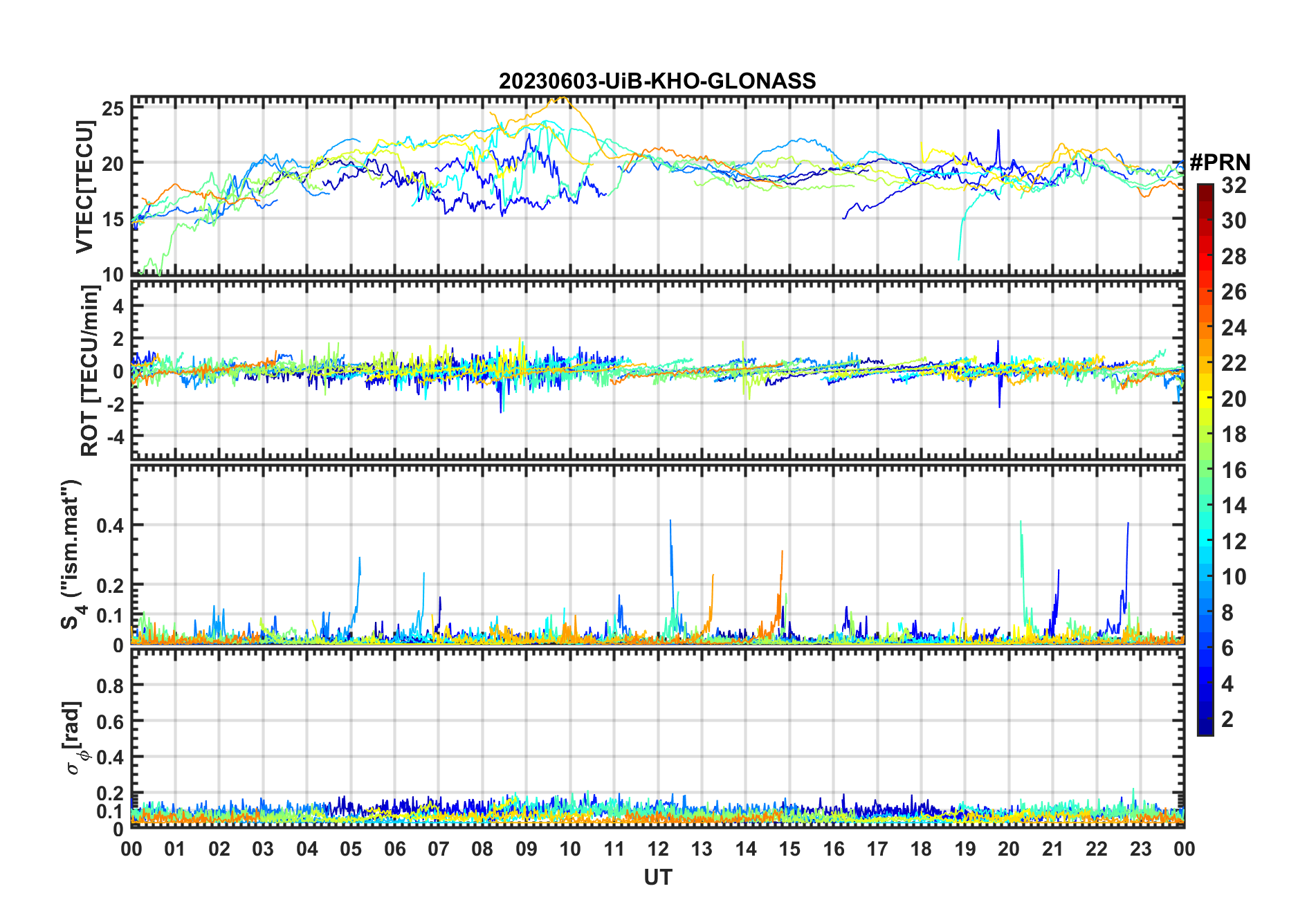The image size is (1316, 920).
Task: Click colorbar tick label 16
Action: coord(1234,470)
